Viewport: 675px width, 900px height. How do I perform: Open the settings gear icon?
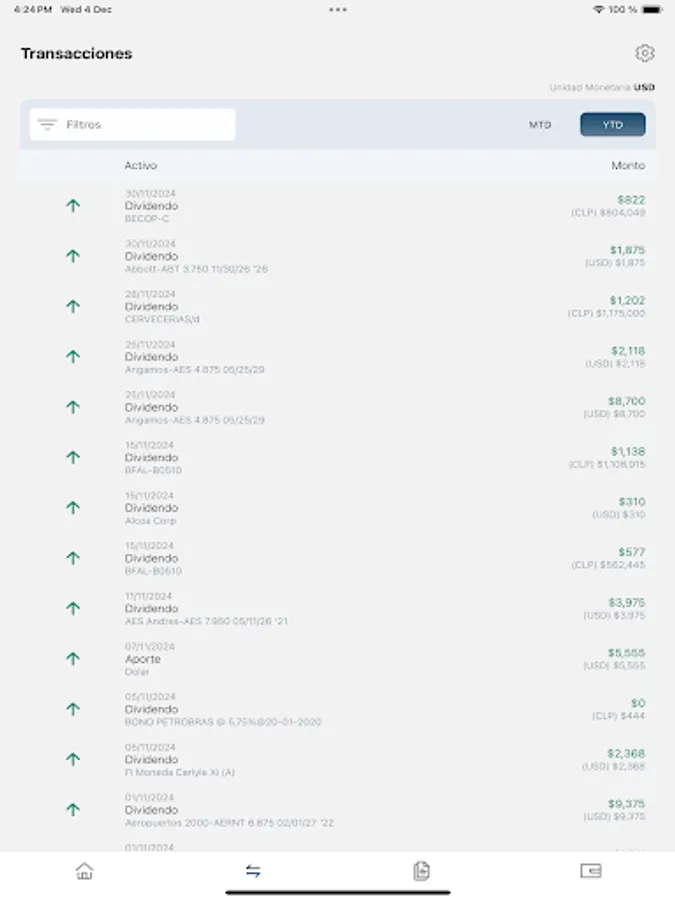coord(645,53)
